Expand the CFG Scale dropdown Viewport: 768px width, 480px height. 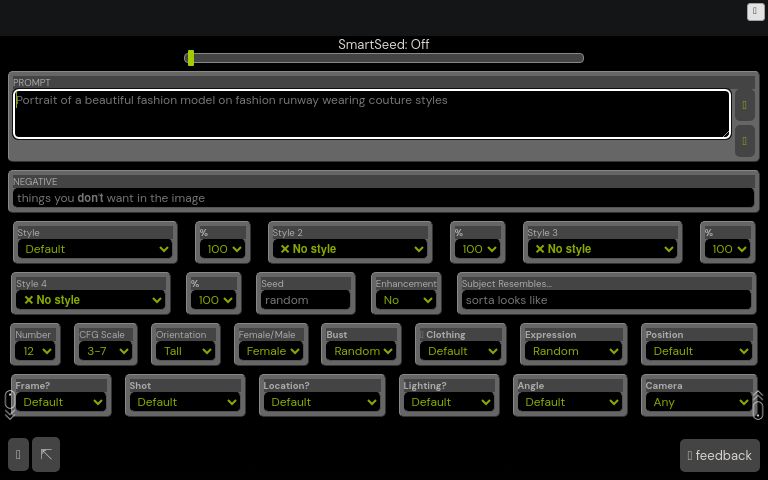pos(105,351)
